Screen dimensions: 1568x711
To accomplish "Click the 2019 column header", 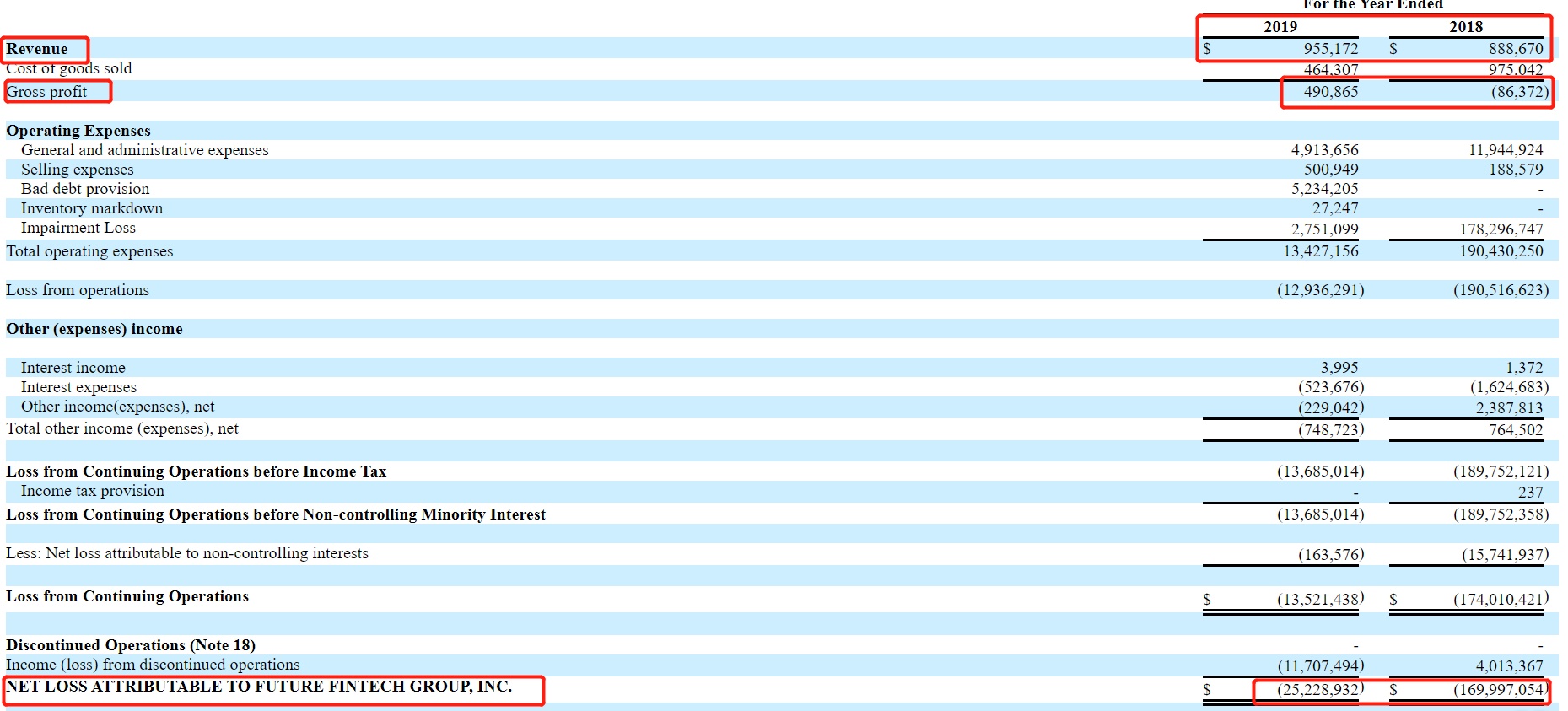I will point(1280,27).
